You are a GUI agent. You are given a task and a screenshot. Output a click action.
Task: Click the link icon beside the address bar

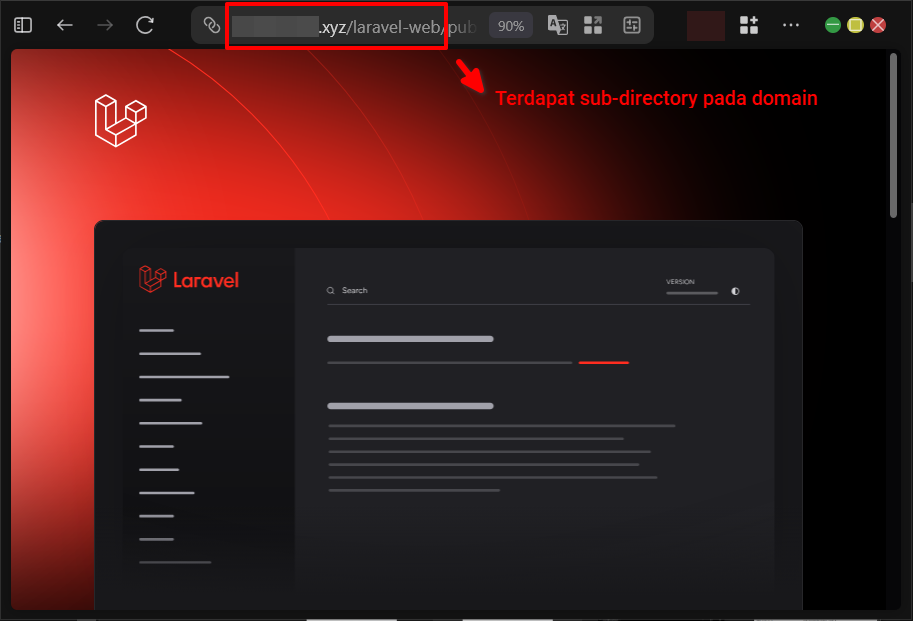coord(209,25)
